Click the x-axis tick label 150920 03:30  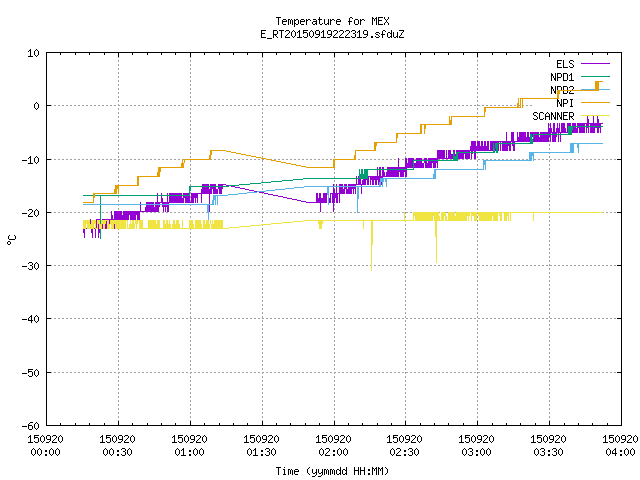(x=548, y=445)
